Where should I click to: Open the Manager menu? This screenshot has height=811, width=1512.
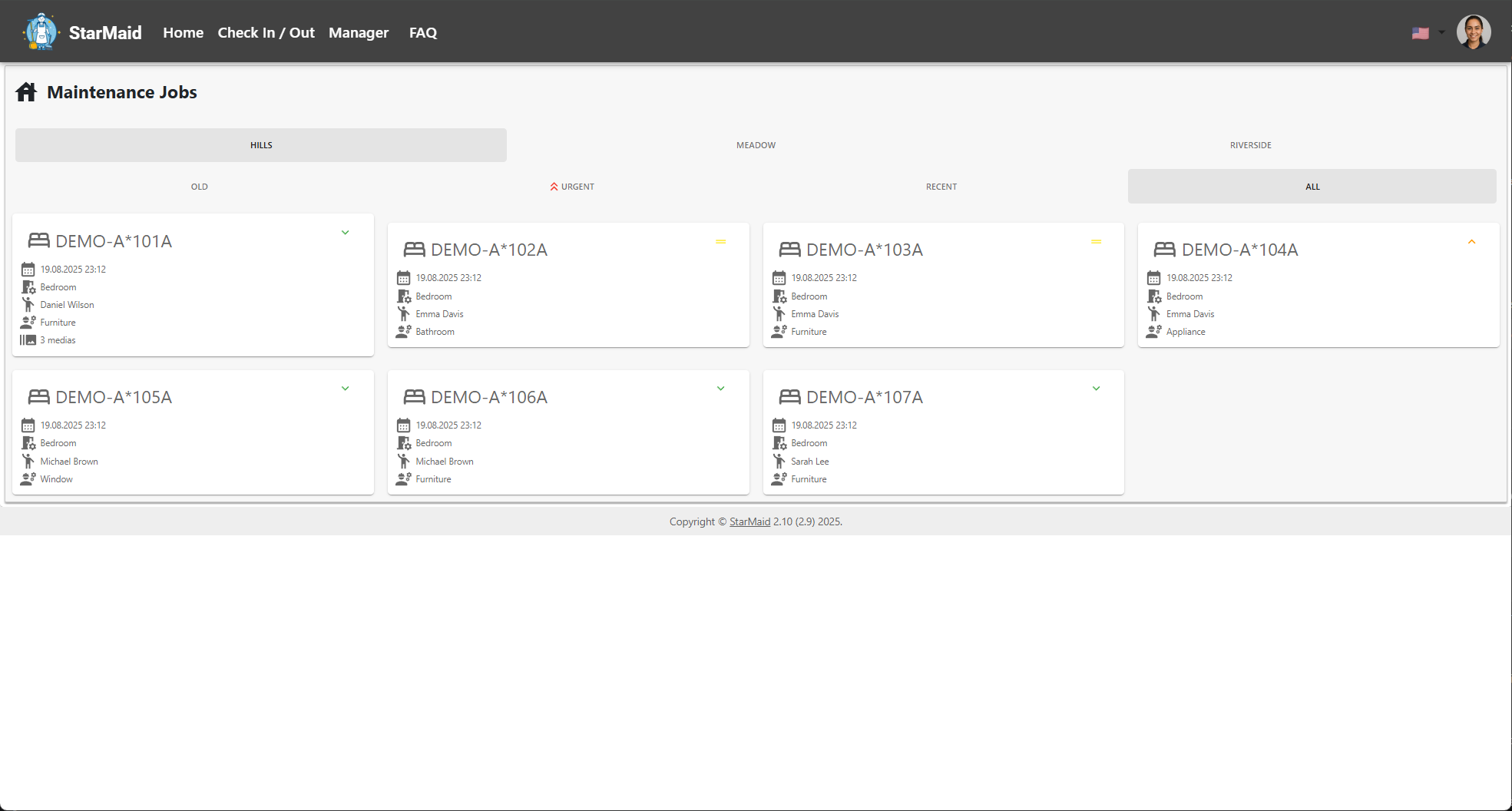coord(359,32)
